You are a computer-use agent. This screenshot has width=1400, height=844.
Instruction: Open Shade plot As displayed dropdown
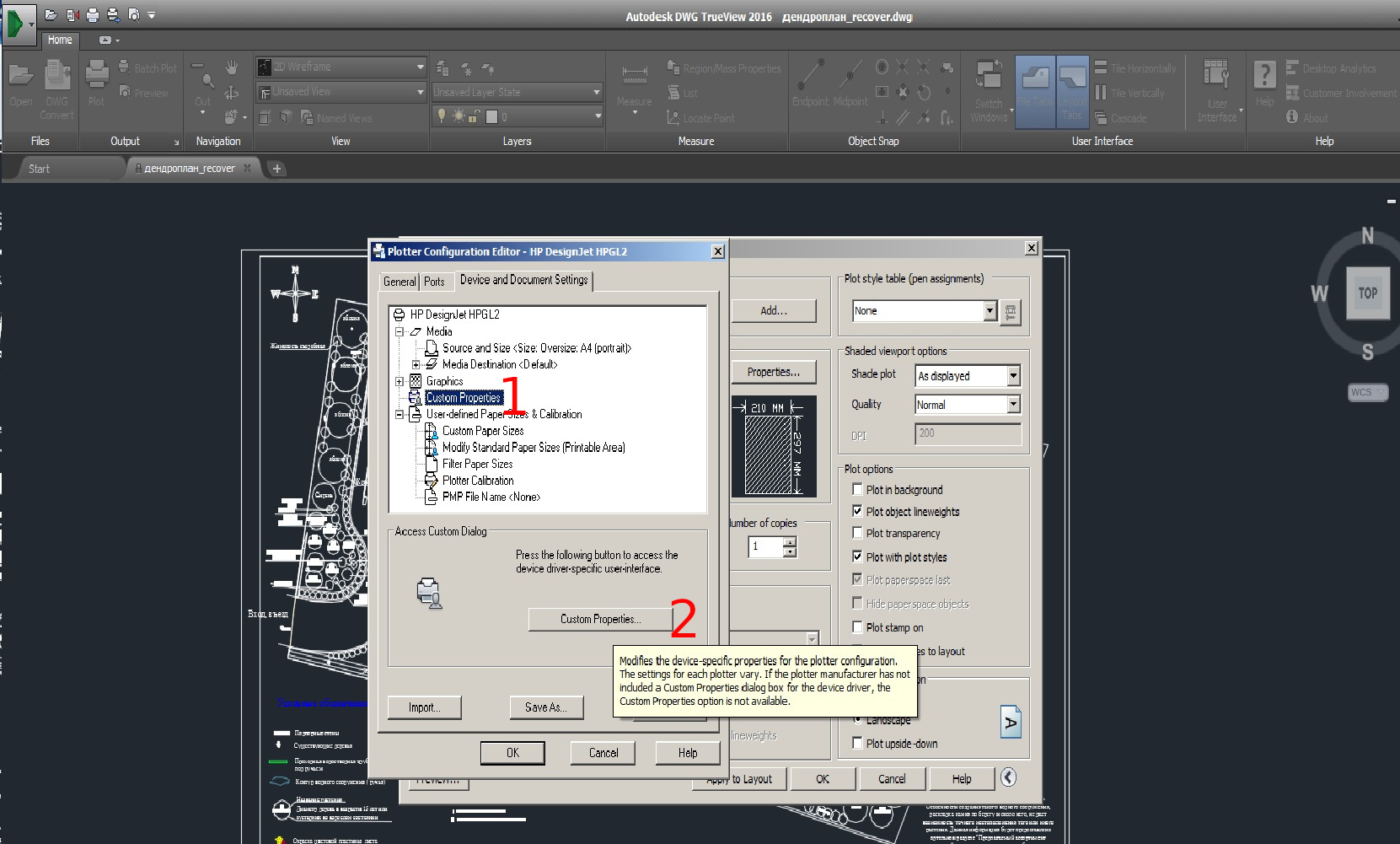(x=1013, y=376)
